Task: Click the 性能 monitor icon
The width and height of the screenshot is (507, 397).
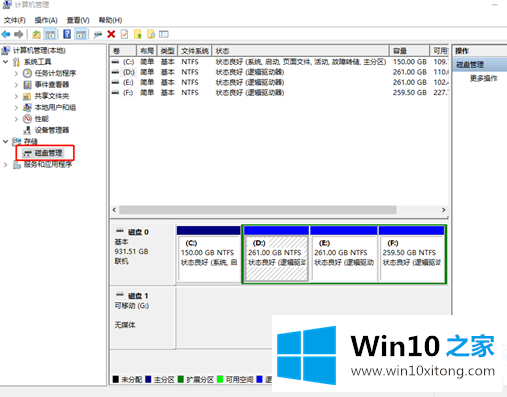Action: coord(27,119)
